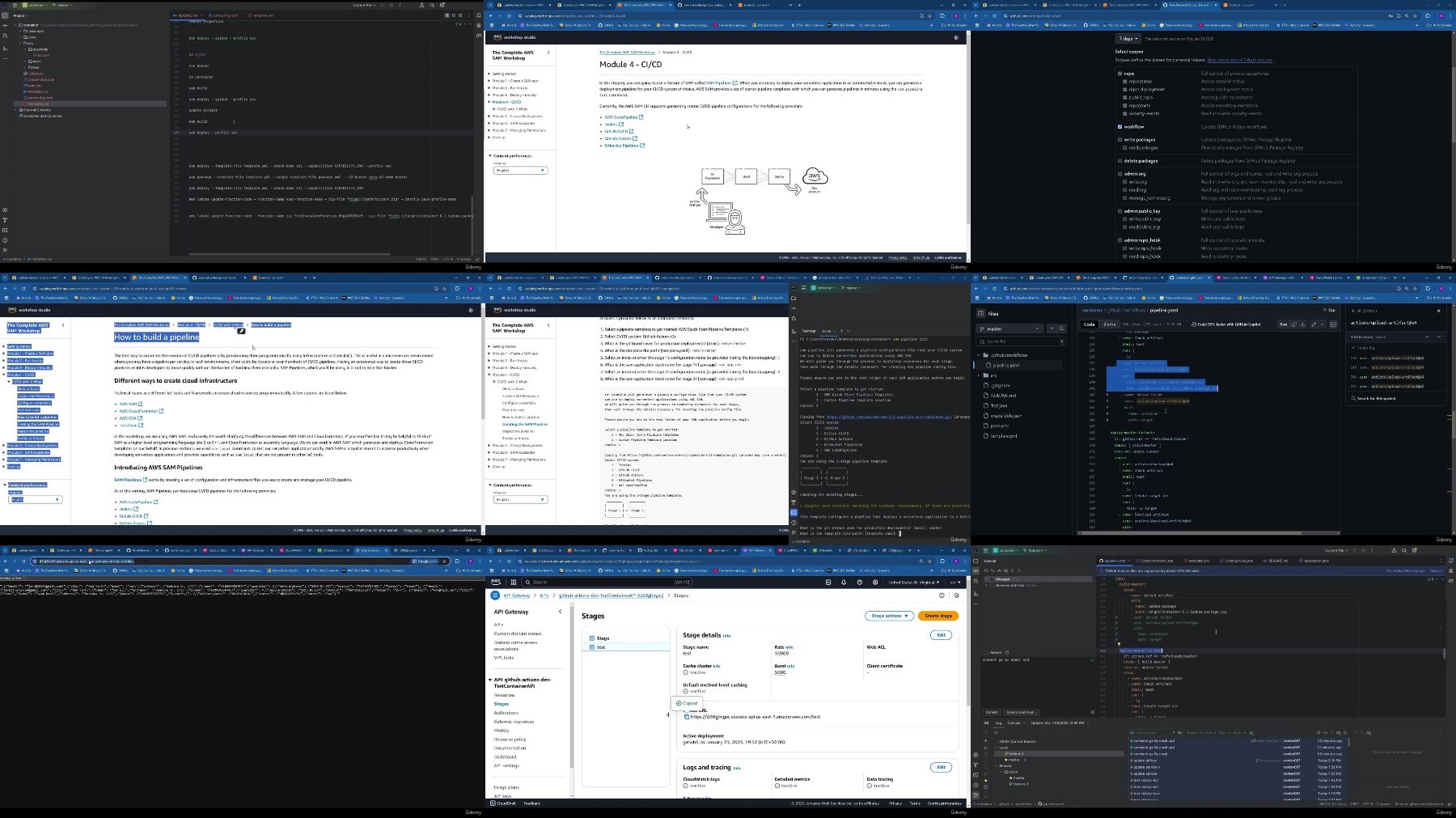The height and width of the screenshot is (818, 1456).
Task: Click external-link icon next to Bitbucket Pipelines
Action: click(x=642, y=146)
